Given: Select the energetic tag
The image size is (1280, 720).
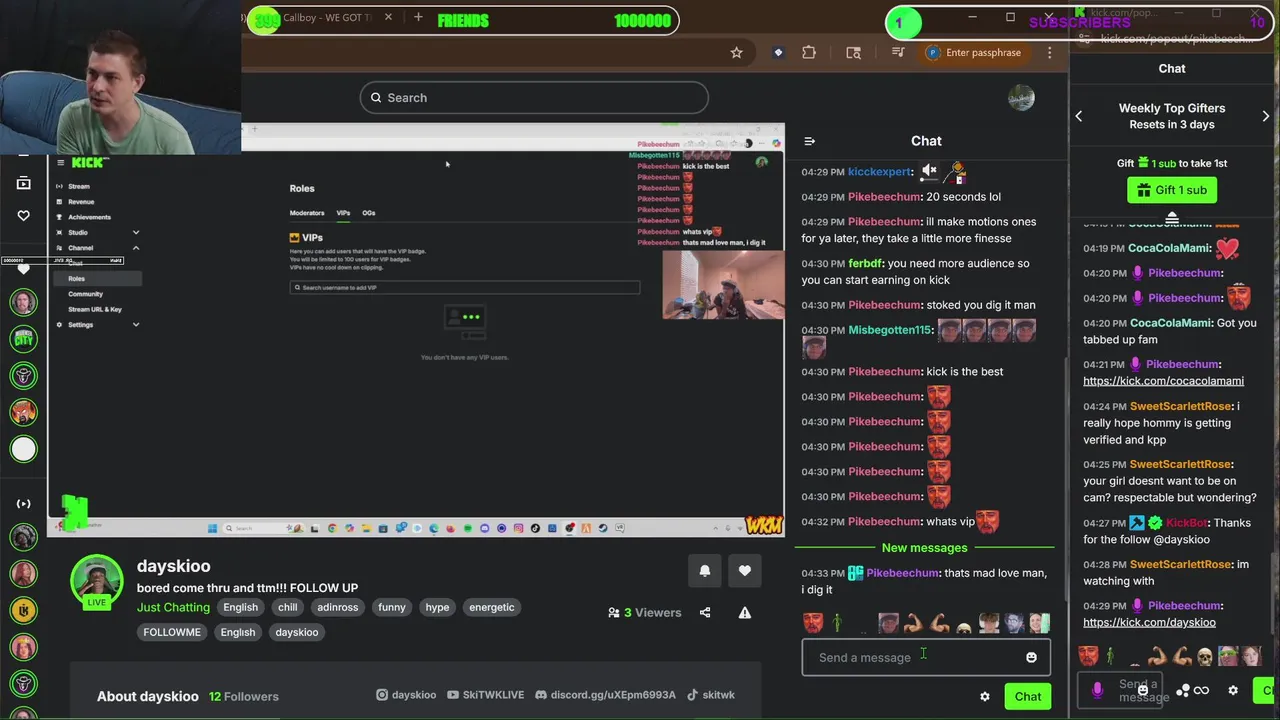Looking at the screenshot, I should [x=492, y=607].
